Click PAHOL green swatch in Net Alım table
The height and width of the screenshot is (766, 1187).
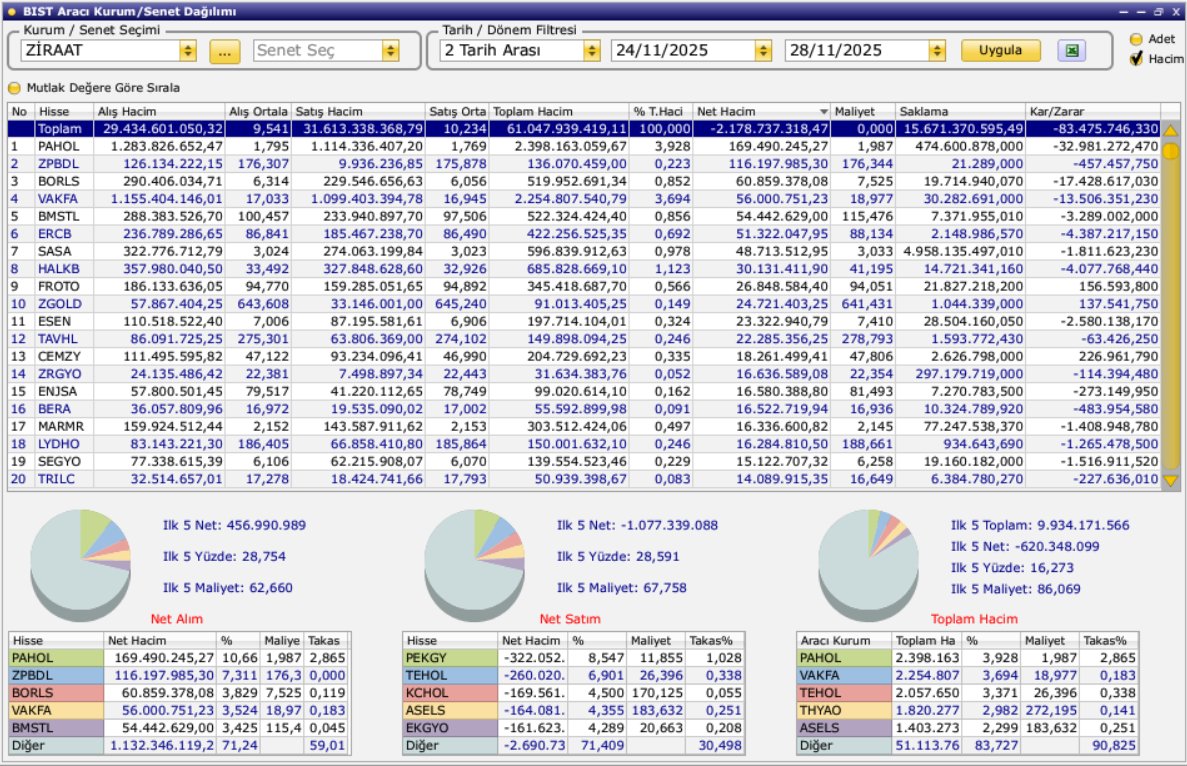56,658
